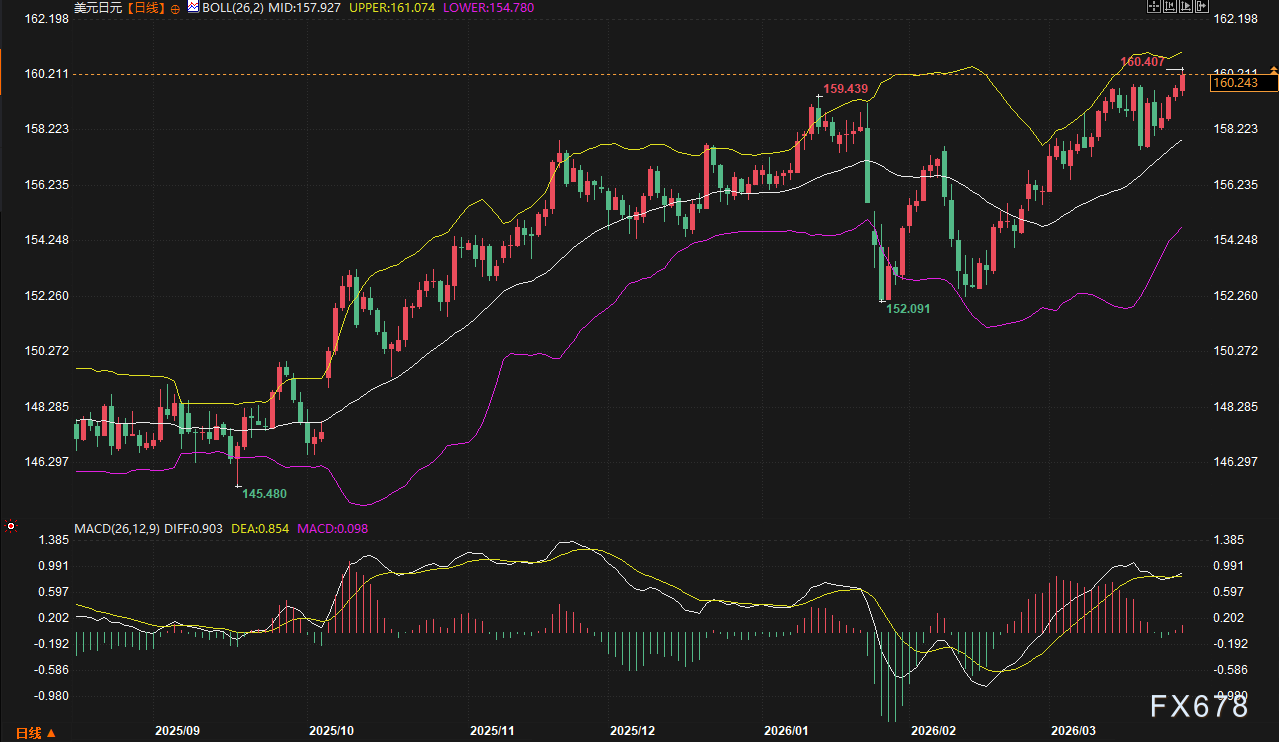Click the orange circle-plus icon beside 日线
This screenshot has width=1279, height=742.
(x=176, y=8)
